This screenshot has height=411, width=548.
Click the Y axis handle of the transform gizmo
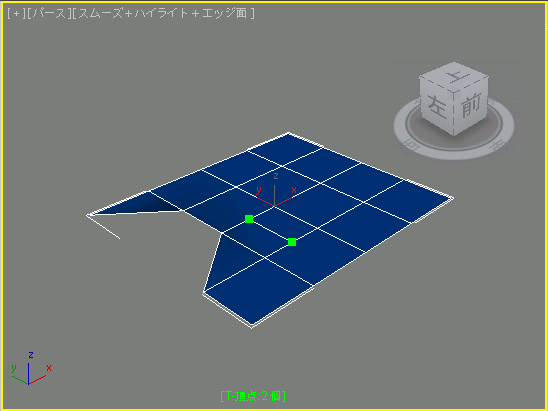point(265,201)
